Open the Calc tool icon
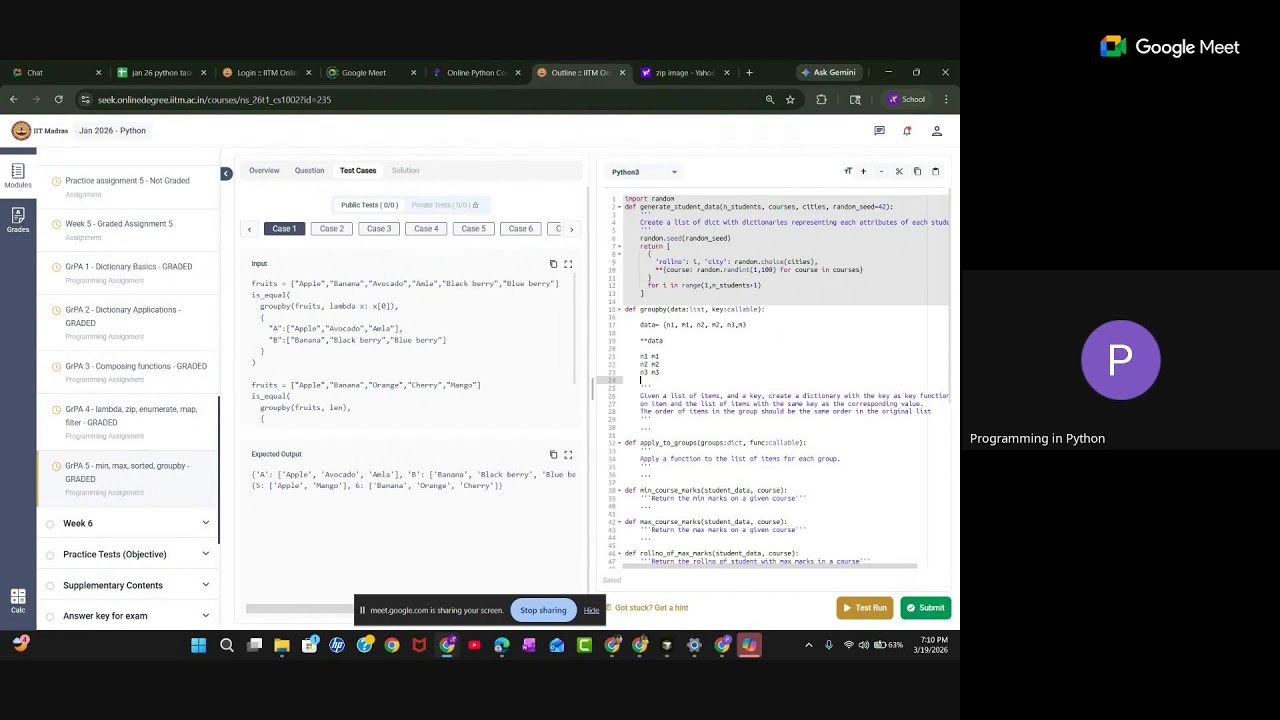Viewport: 1280px width, 720px height. (18, 600)
